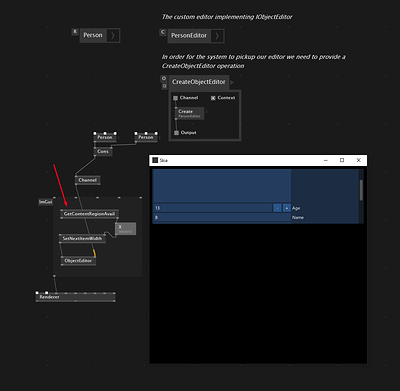Select the Renderer node
This screenshot has width=400, height=391.
tap(76, 297)
